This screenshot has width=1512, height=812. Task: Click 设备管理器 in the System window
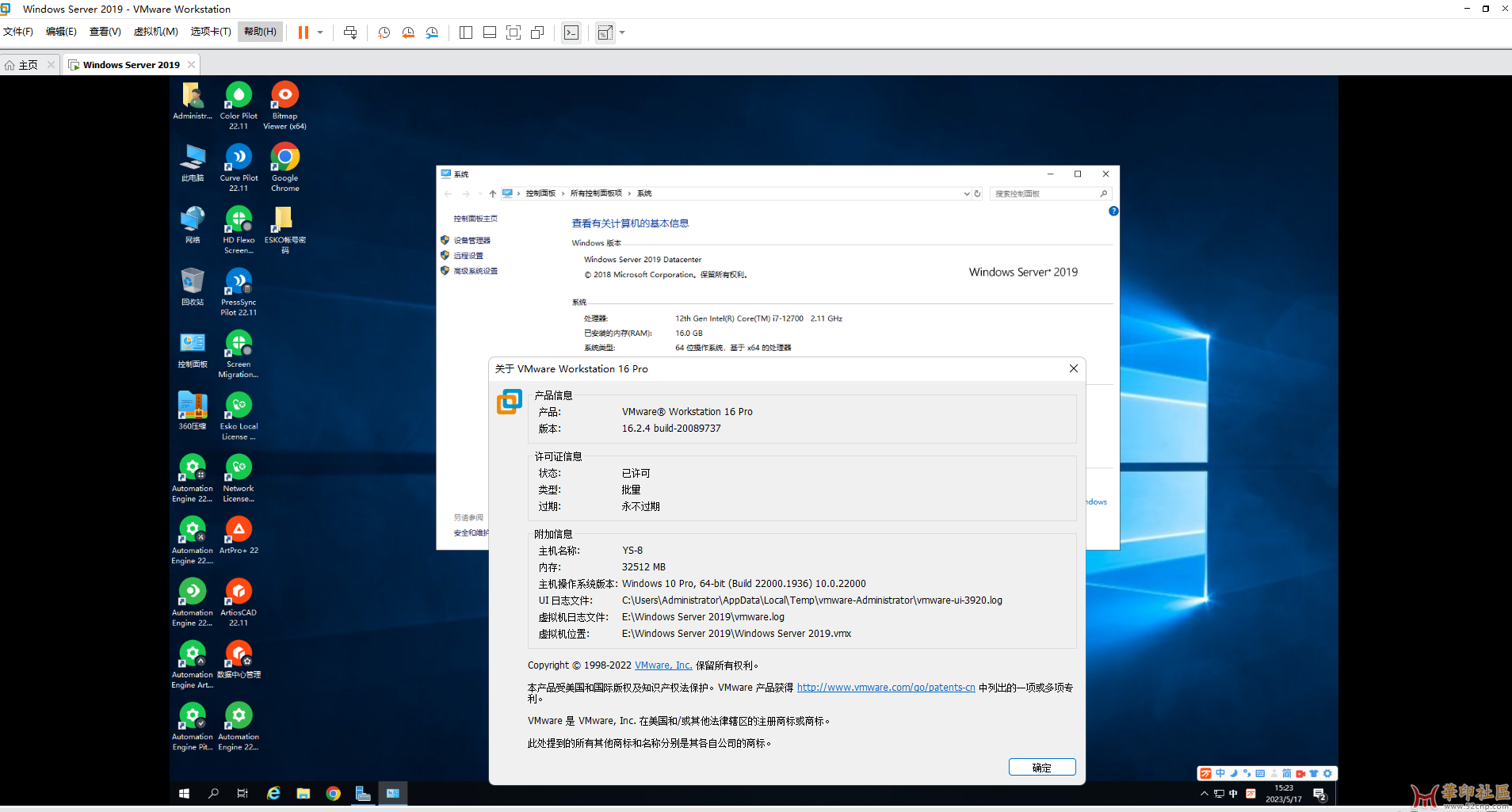(x=472, y=240)
